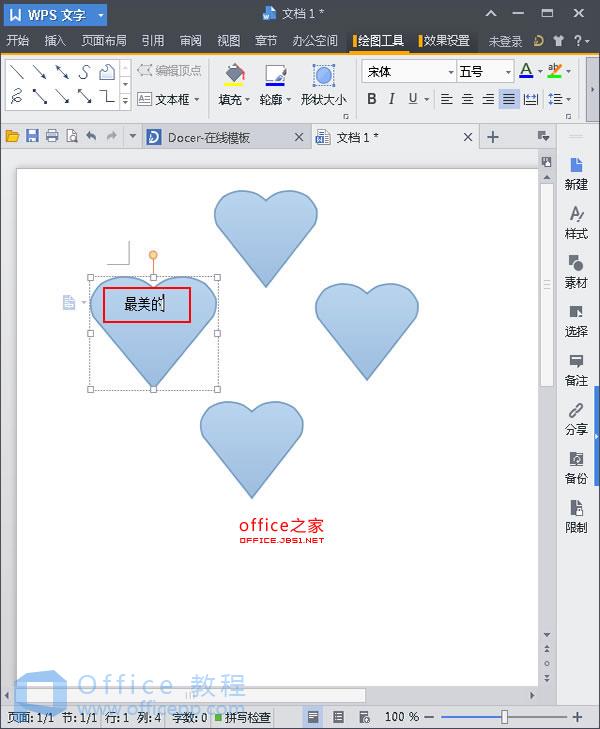Redo the last action
Viewport: 600px width, 729px height.
tap(112, 136)
